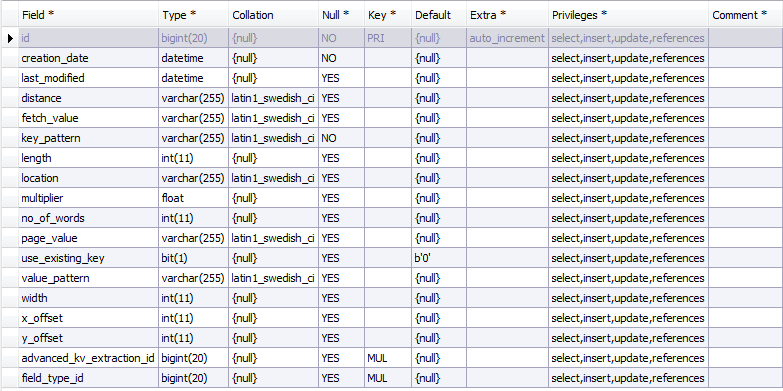Click the auto_increment extra cell
783x391 pixels.
click(x=507, y=38)
